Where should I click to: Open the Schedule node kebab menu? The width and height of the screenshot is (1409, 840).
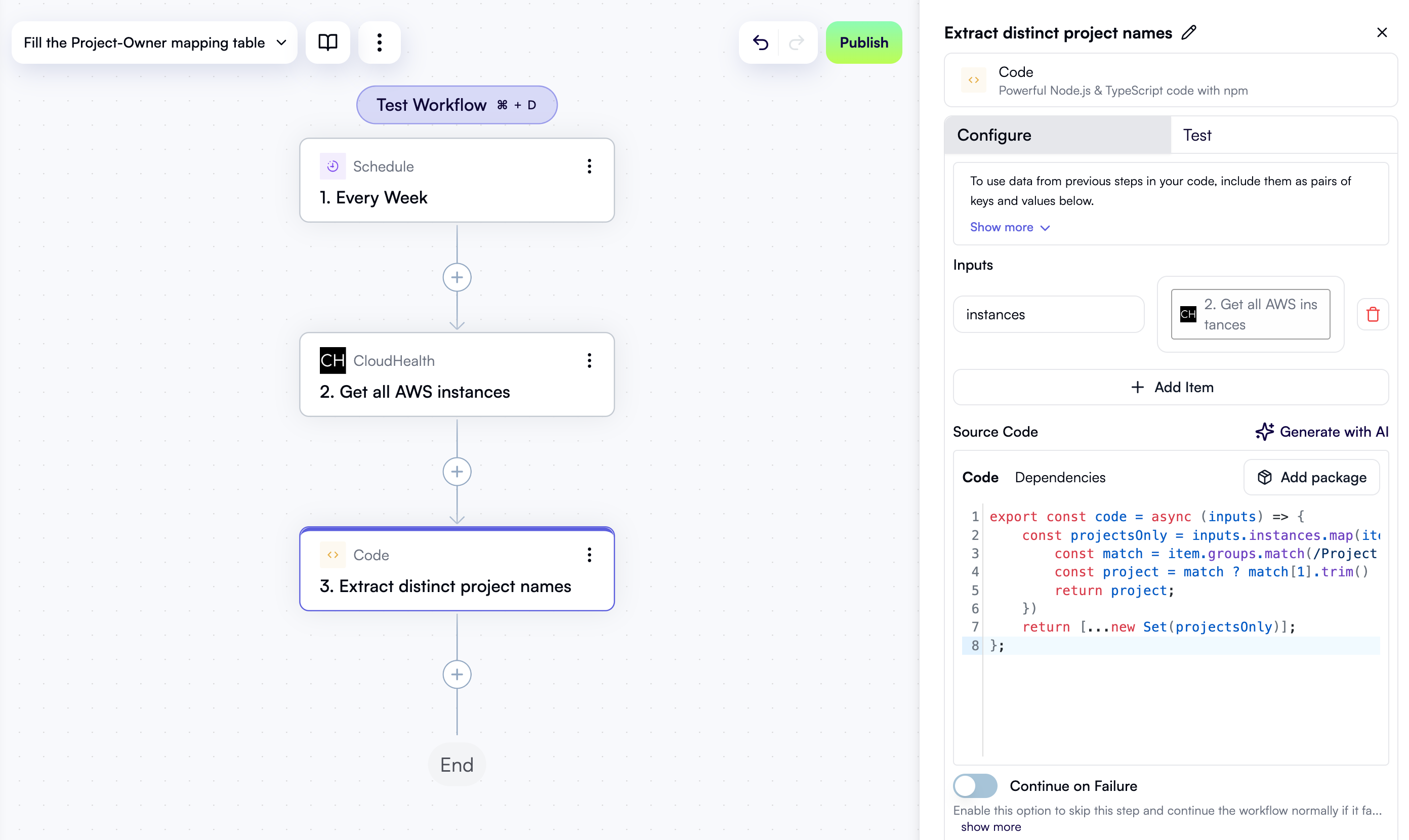pos(589,166)
